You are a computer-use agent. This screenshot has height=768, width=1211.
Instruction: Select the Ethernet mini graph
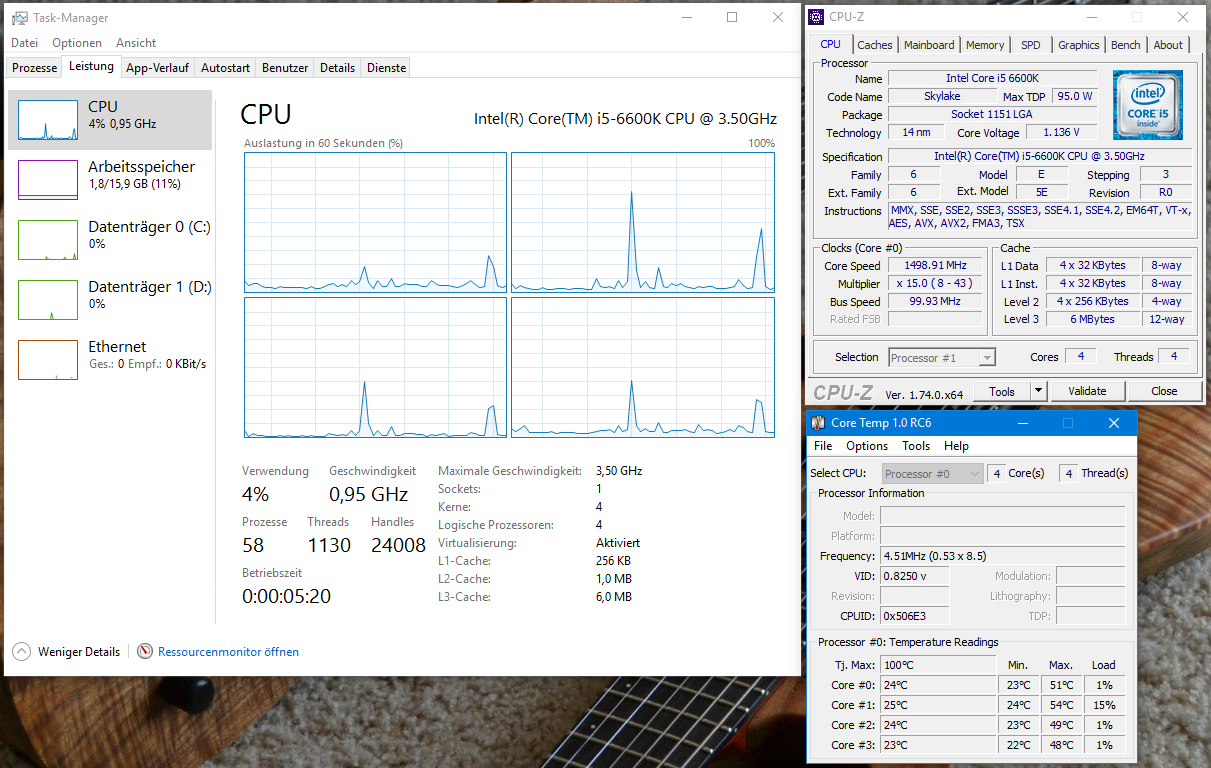[48, 360]
